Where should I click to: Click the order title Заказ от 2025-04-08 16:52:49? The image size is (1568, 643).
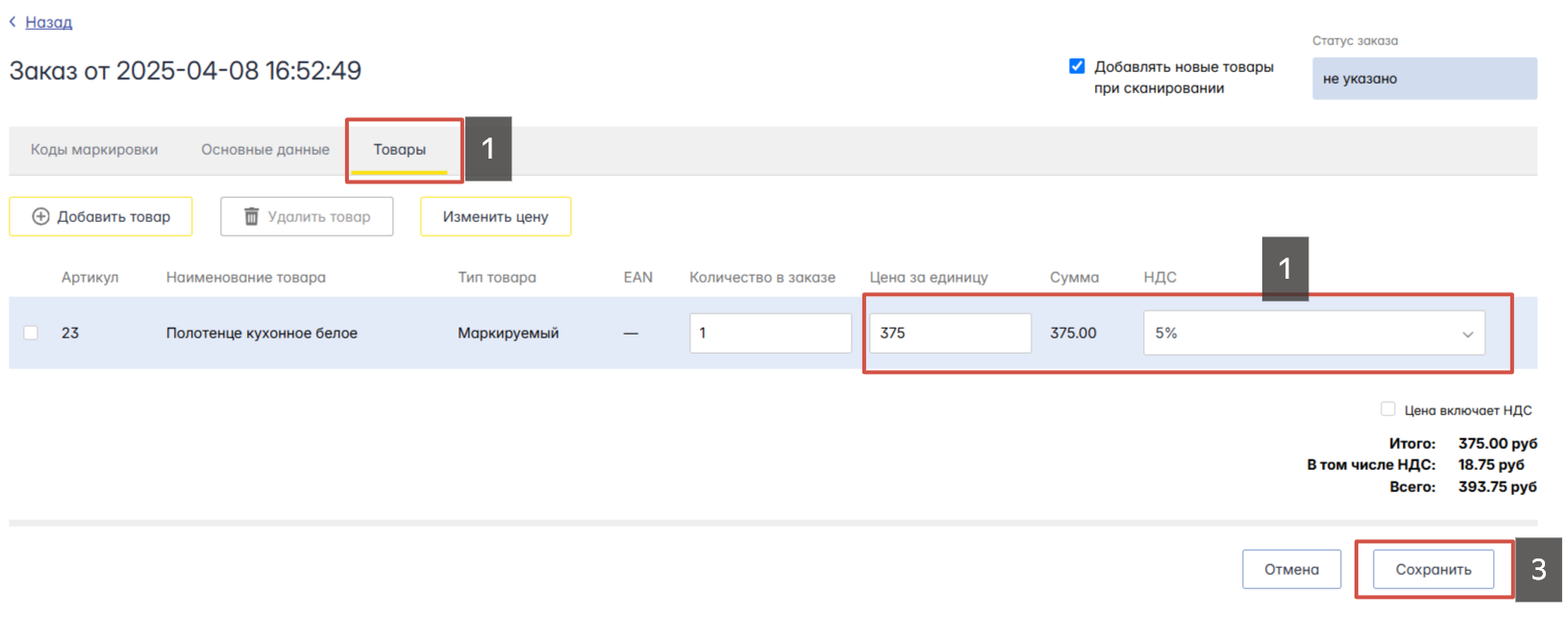click(x=186, y=70)
